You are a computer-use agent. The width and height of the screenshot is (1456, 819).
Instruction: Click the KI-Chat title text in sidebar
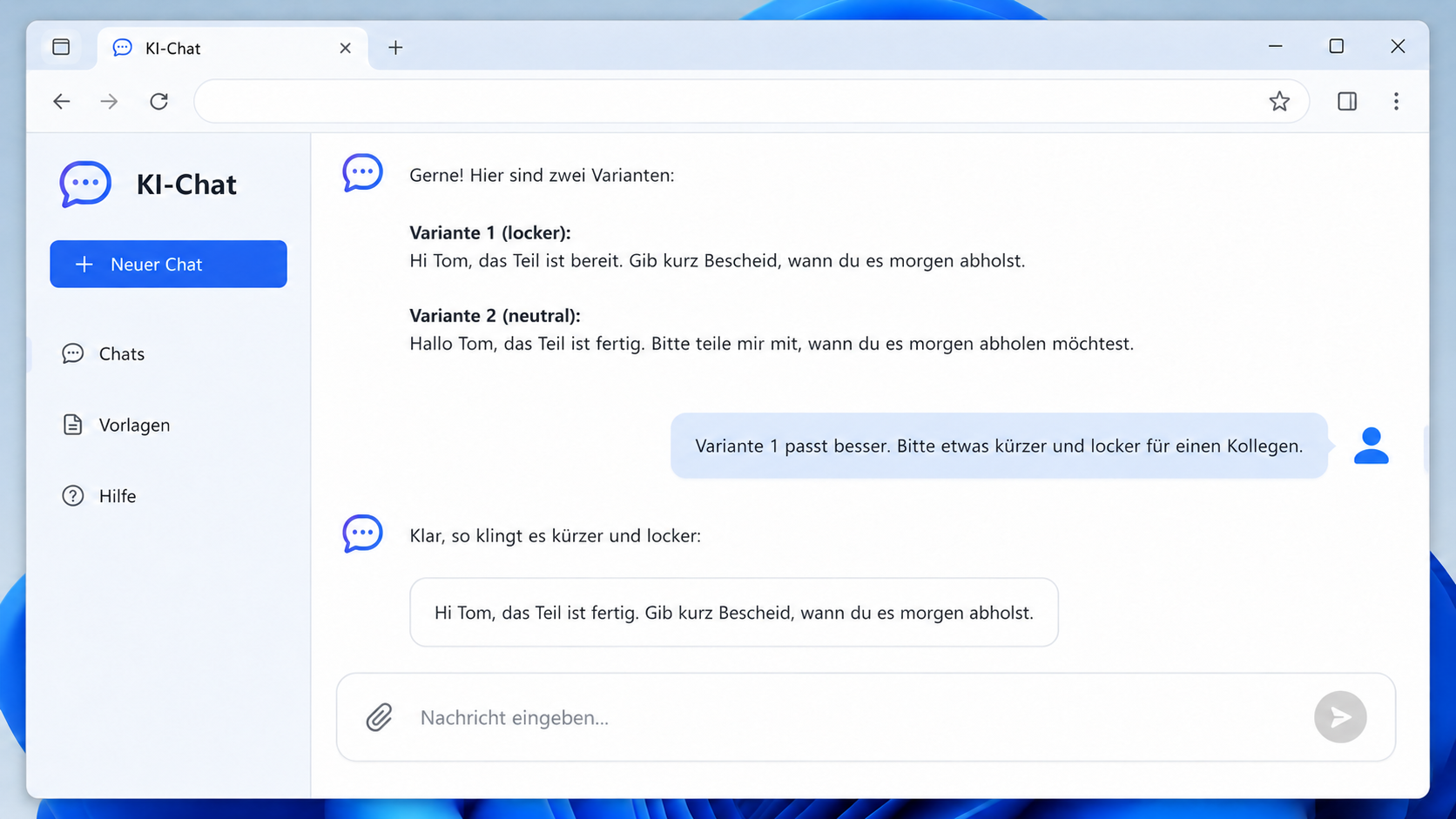point(186,185)
